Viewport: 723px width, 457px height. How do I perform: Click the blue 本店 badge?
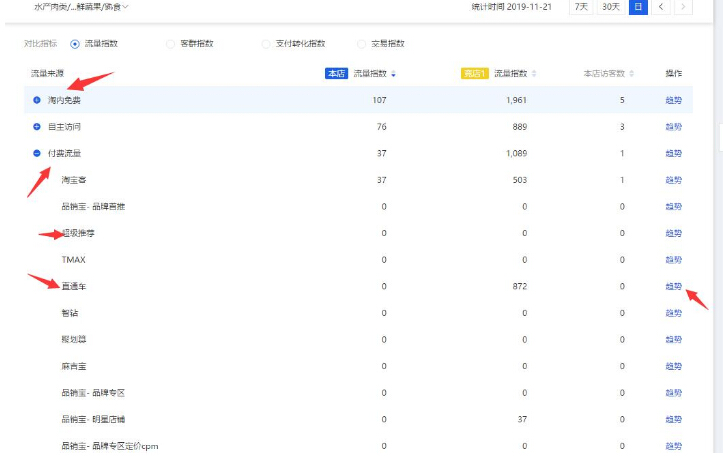coord(336,74)
